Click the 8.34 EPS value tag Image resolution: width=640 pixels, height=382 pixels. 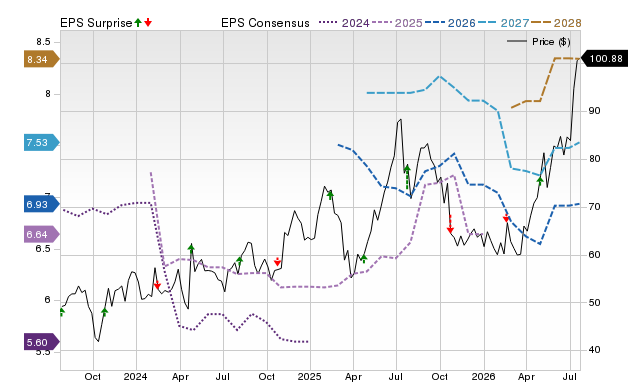click(42, 60)
